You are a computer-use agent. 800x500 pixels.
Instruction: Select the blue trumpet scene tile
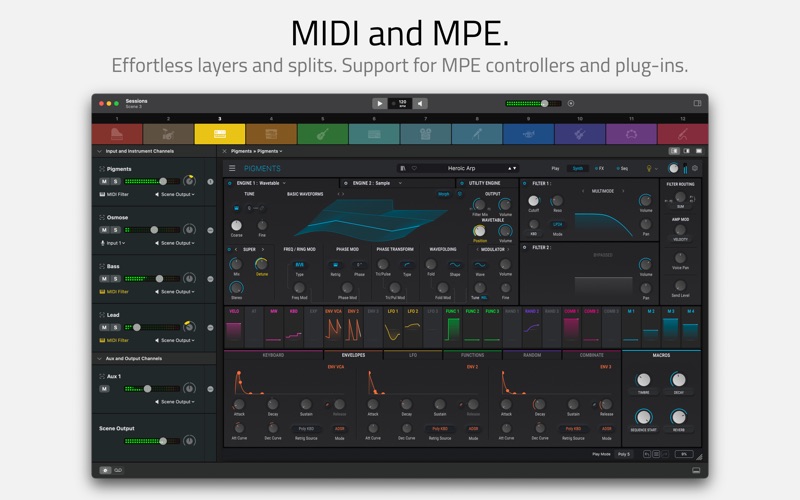pyautogui.click(x=529, y=134)
